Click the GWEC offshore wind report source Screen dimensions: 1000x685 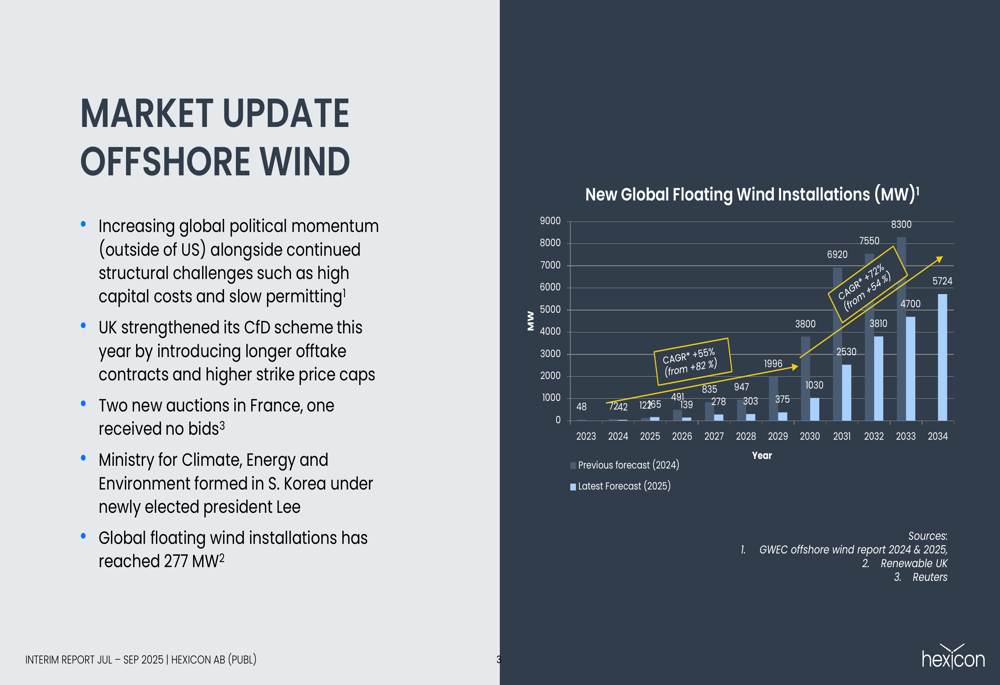point(852,550)
